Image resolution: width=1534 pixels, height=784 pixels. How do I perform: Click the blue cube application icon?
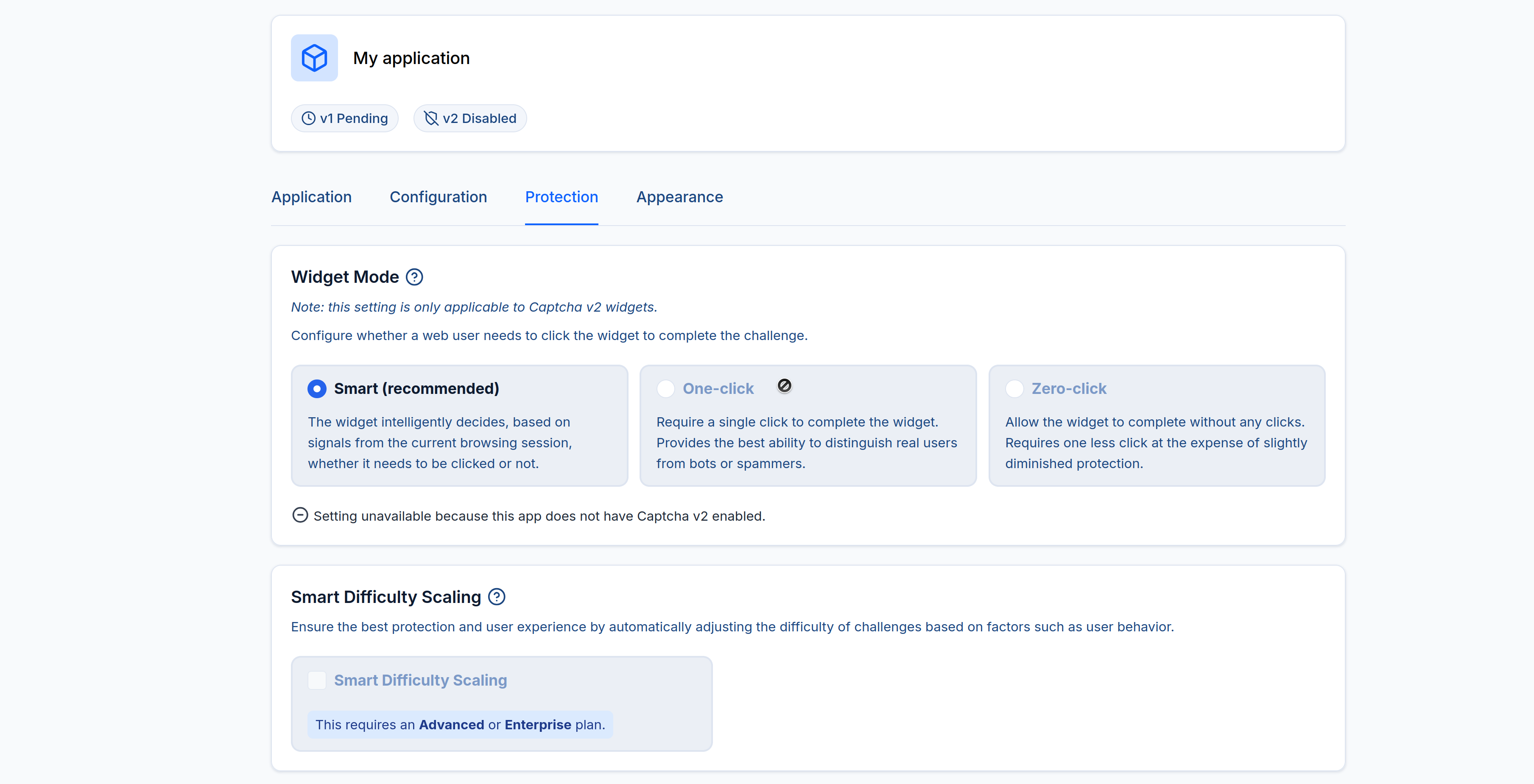point(314,58)
